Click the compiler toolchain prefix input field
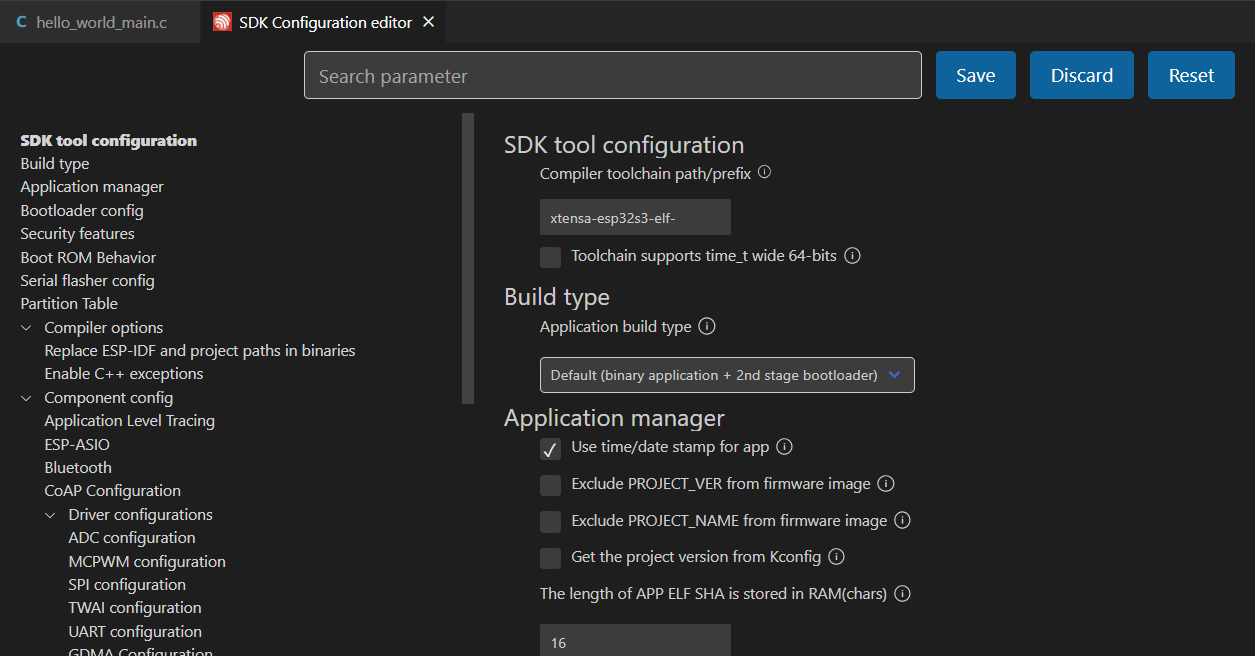The image size is (1255, 656). click(635, 217)
